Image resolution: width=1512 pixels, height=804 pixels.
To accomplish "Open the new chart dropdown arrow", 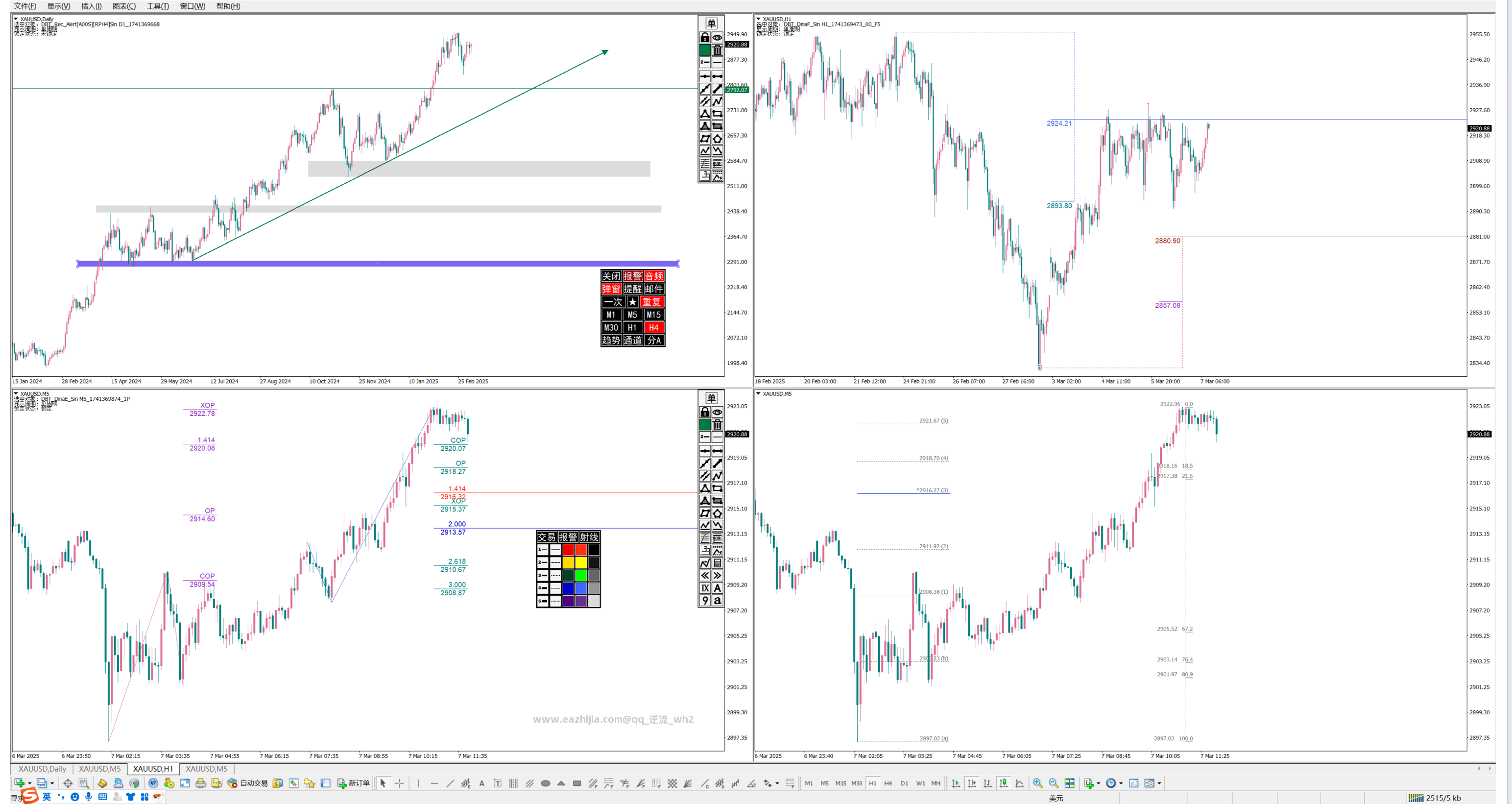I will click(x=29, y=783).
